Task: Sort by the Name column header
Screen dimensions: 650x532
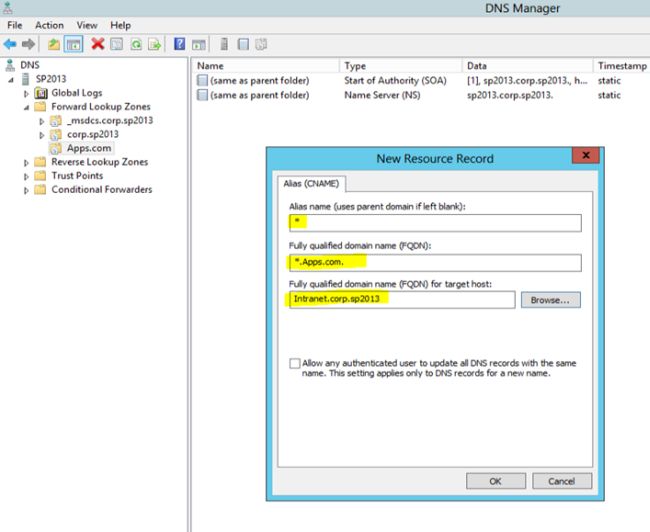Action: 265,66
